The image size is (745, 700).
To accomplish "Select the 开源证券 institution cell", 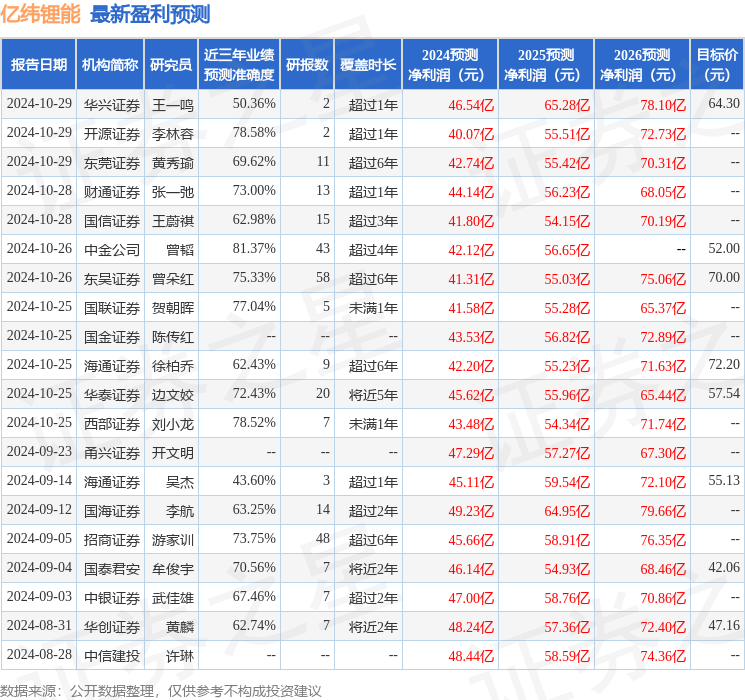I will [112, 134].
